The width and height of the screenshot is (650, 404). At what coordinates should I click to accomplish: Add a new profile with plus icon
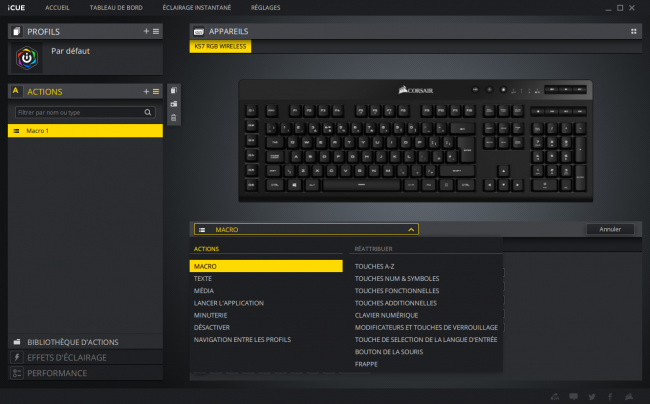(x=146, y=31)
